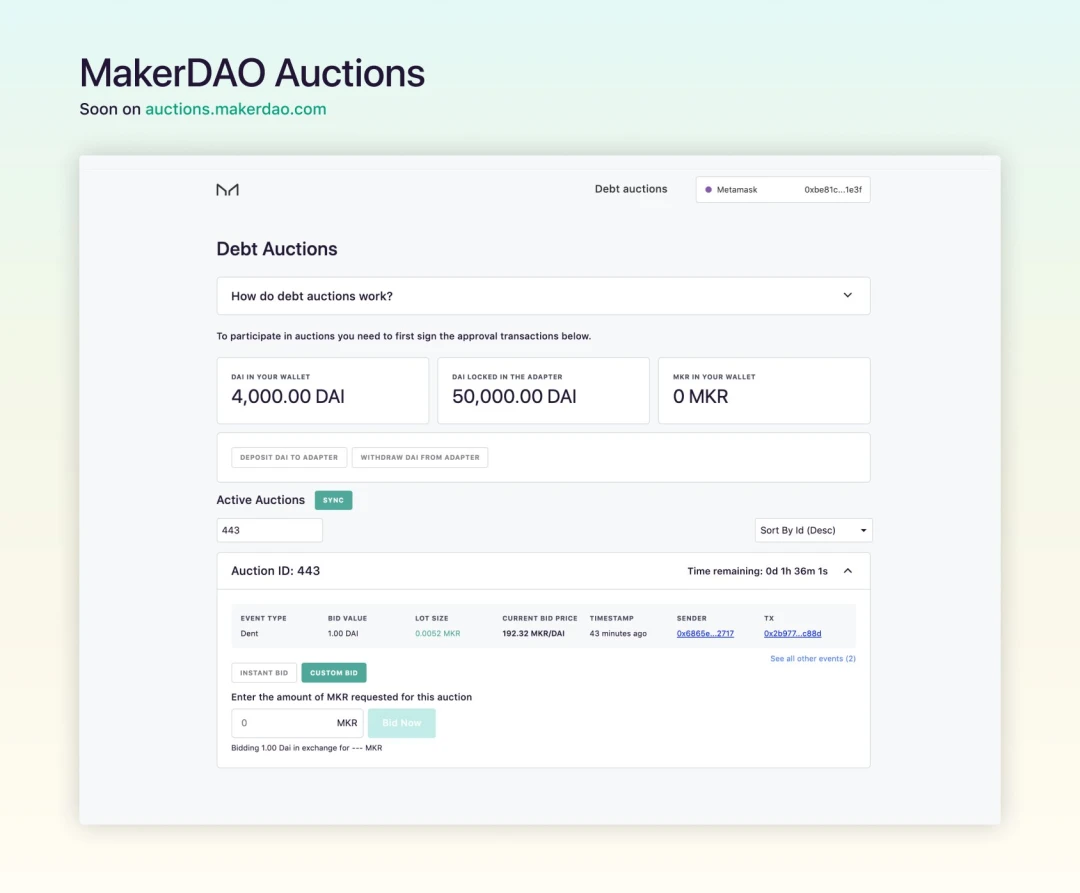1080x893 pixels.
Task: Open transaction 0x2b977...c88d link
Action: [792, 633]
